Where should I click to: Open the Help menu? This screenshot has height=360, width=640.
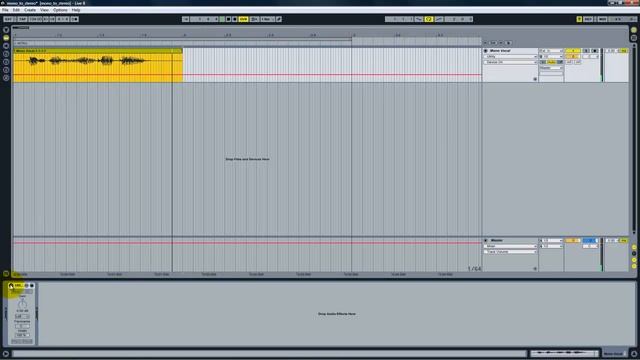[76, 10]
